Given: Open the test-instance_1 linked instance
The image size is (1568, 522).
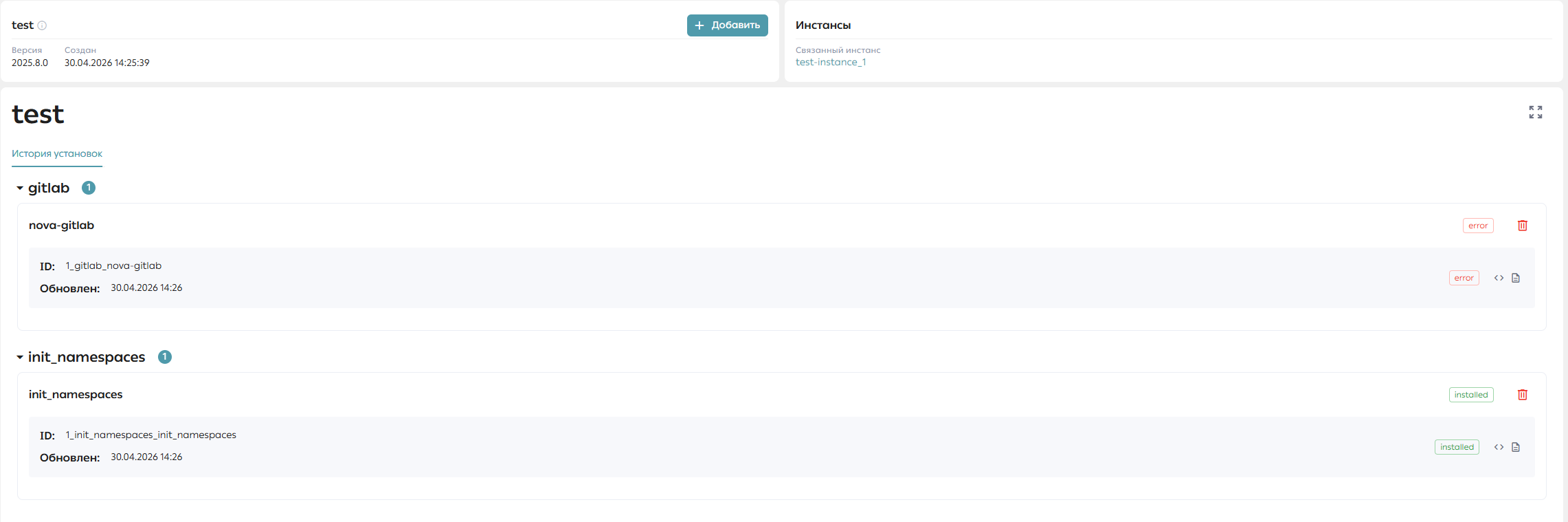Looking at the screenshot, I should (x=831, y=62).
